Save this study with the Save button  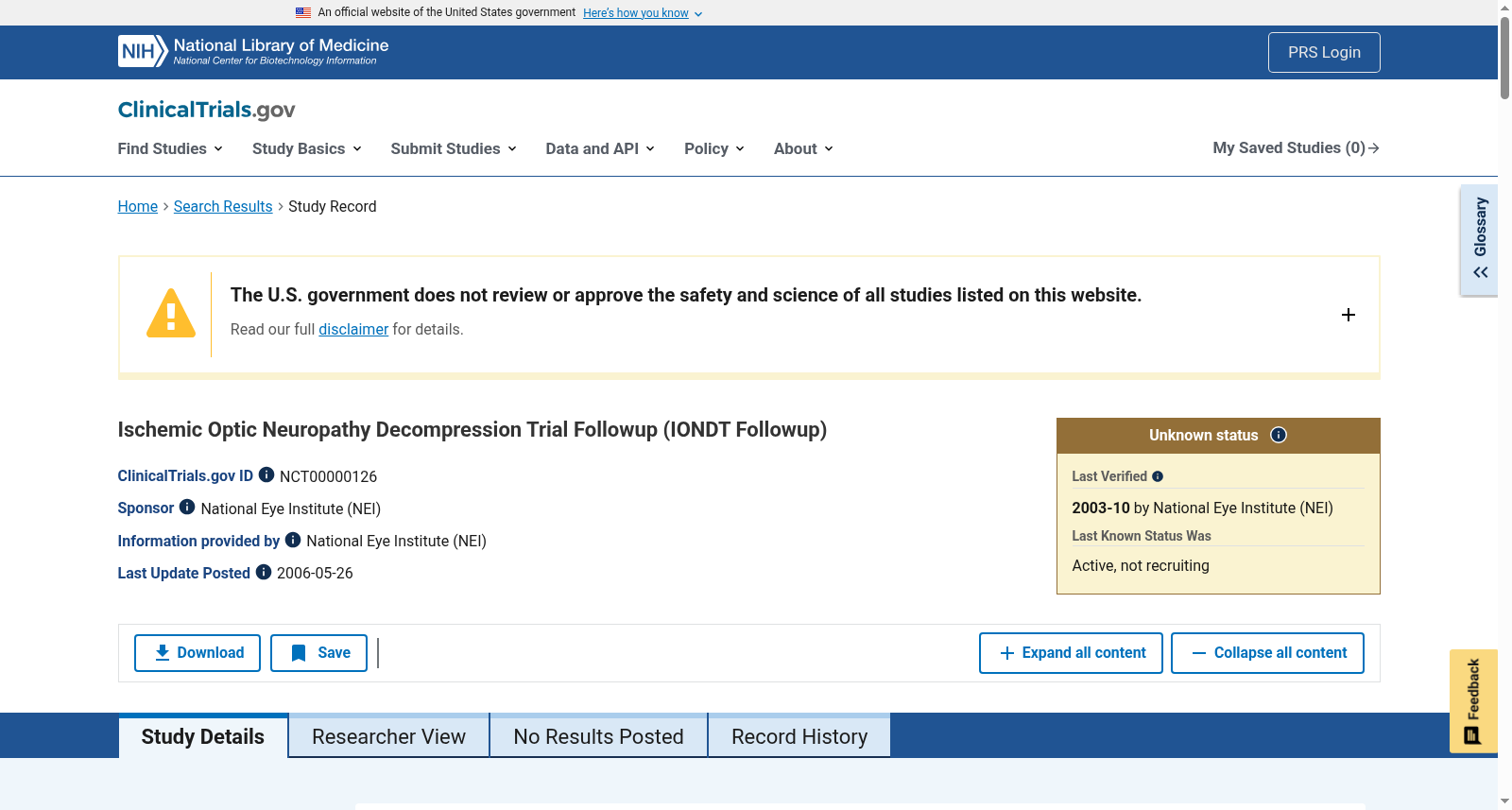tap(318, 653)
